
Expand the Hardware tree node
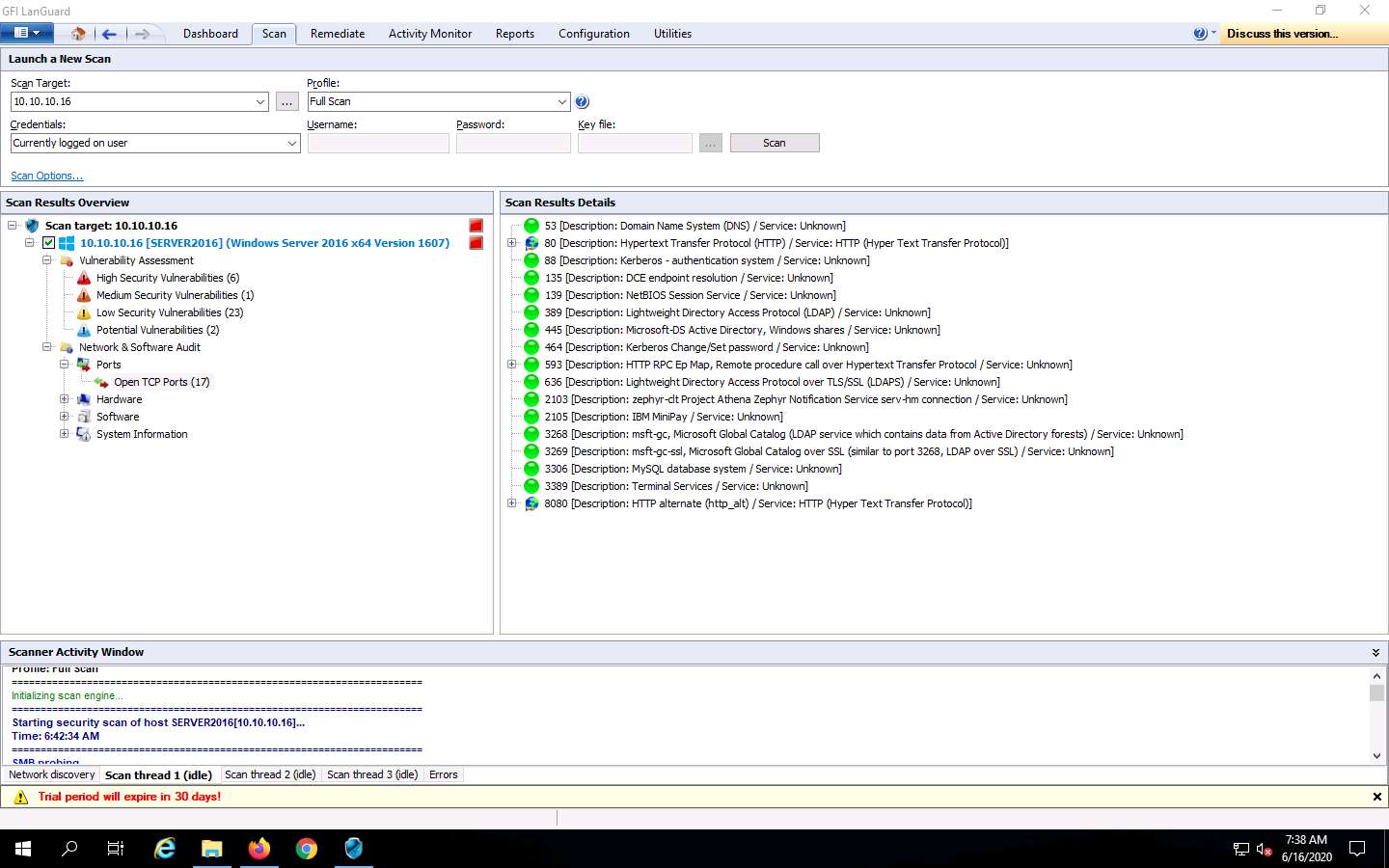click(x=64, y=399)
